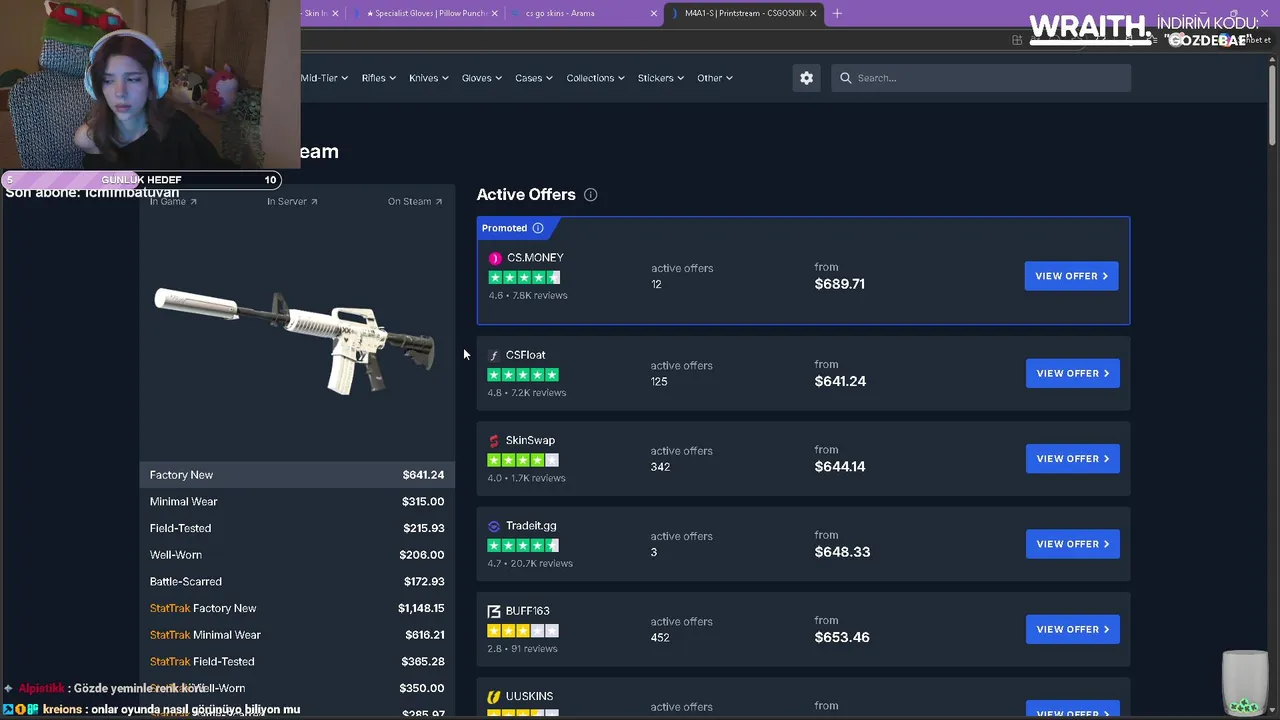
Task: Click SkinSwap star rating
Action: point(523,460)
